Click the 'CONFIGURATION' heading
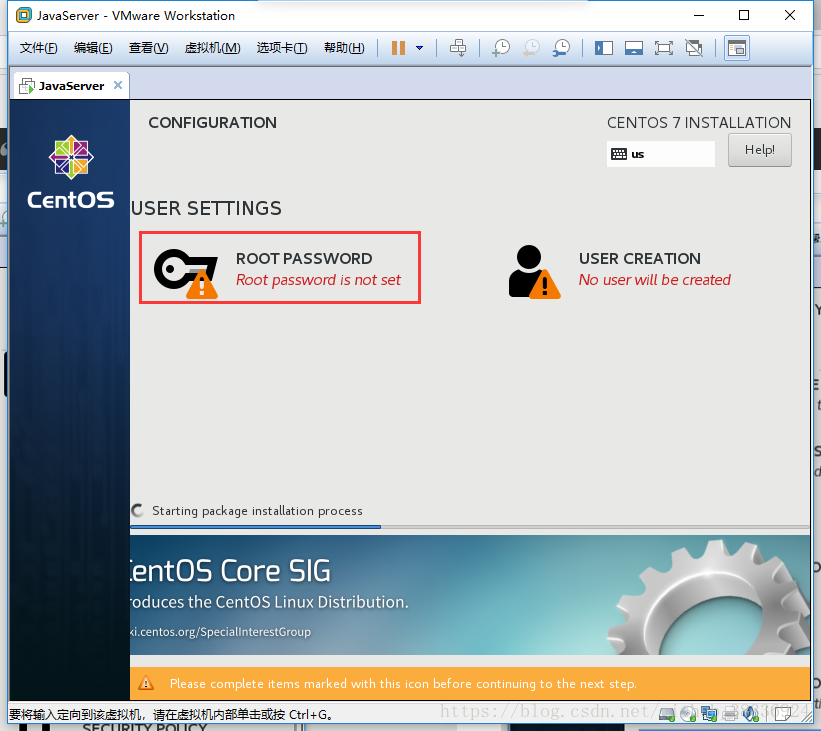Viewport: 821px width, 731px height. 213,123
